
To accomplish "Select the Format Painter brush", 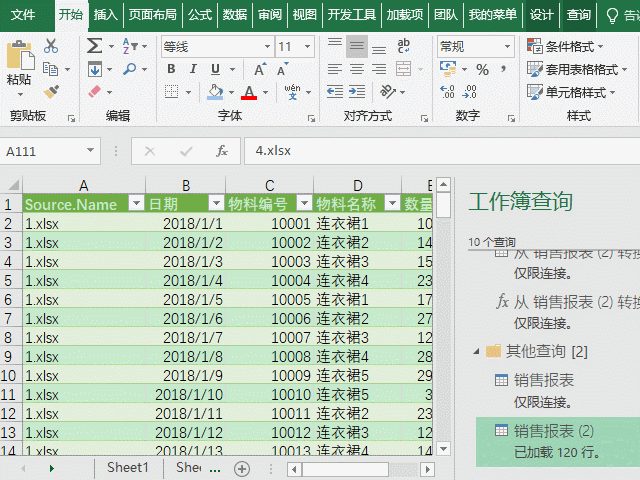I will [x=52, y=92].
